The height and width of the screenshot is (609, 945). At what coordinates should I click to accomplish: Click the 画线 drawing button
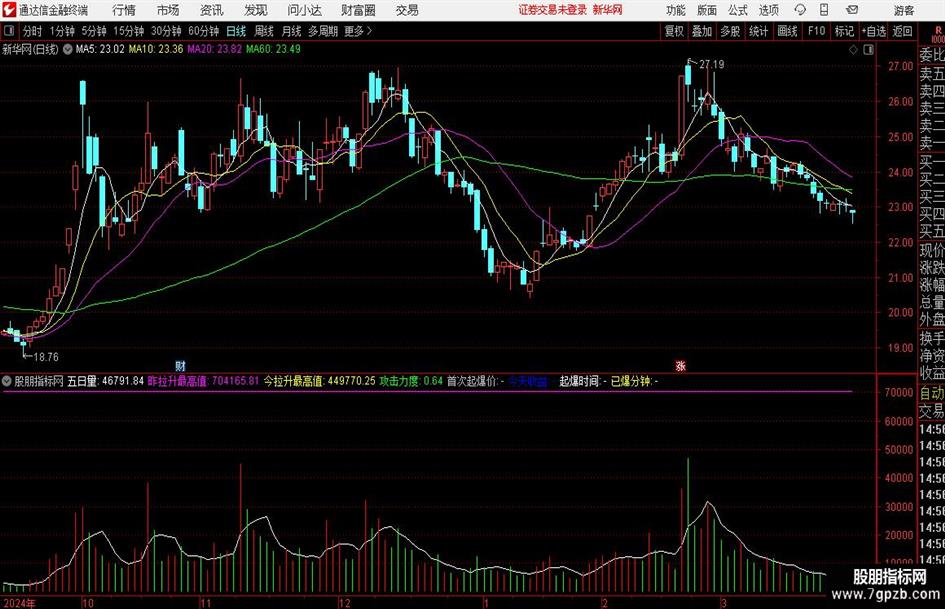pos(787,31)
